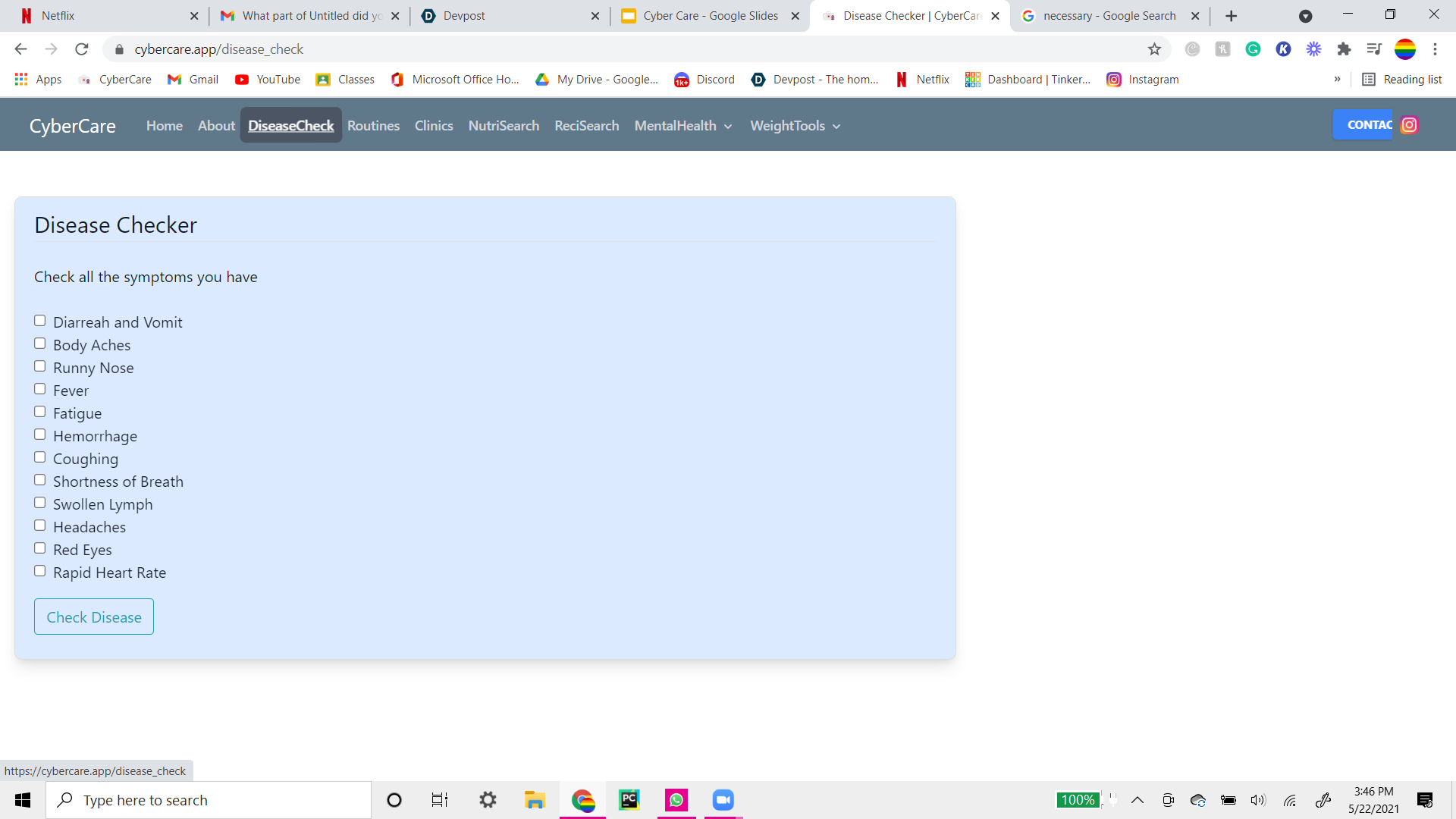Show more bookmarks with the chevron
1456x819 pixels.
coord(1337,80)
